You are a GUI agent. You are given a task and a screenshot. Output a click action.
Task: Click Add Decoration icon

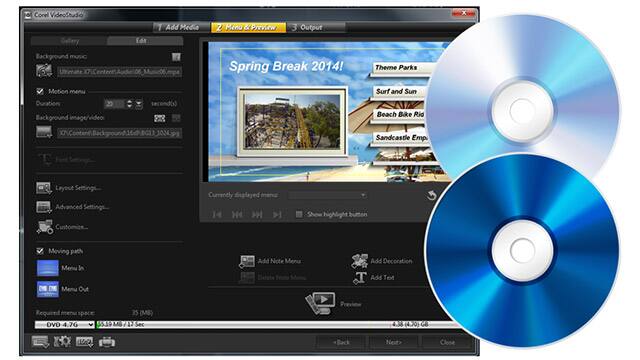click(x=360, y=261)
